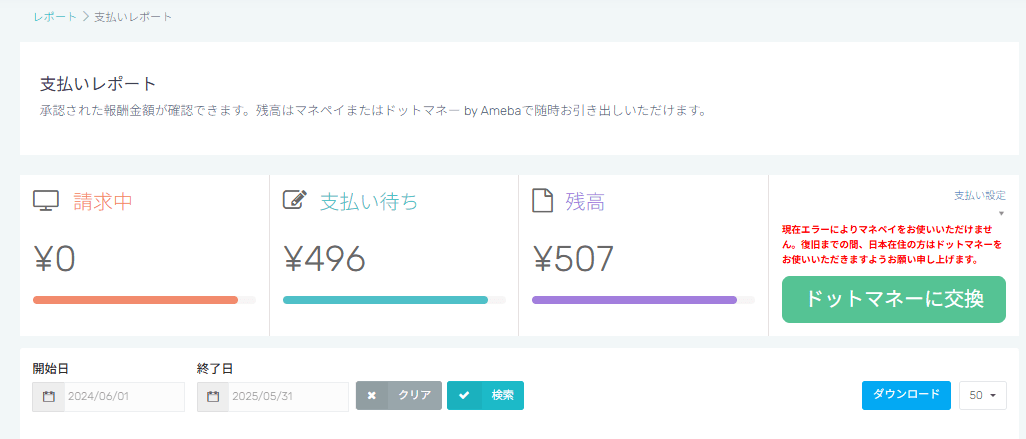Click the X icon on the クリア button
This screenshot has height=439, width=1026.
point(372,396)
